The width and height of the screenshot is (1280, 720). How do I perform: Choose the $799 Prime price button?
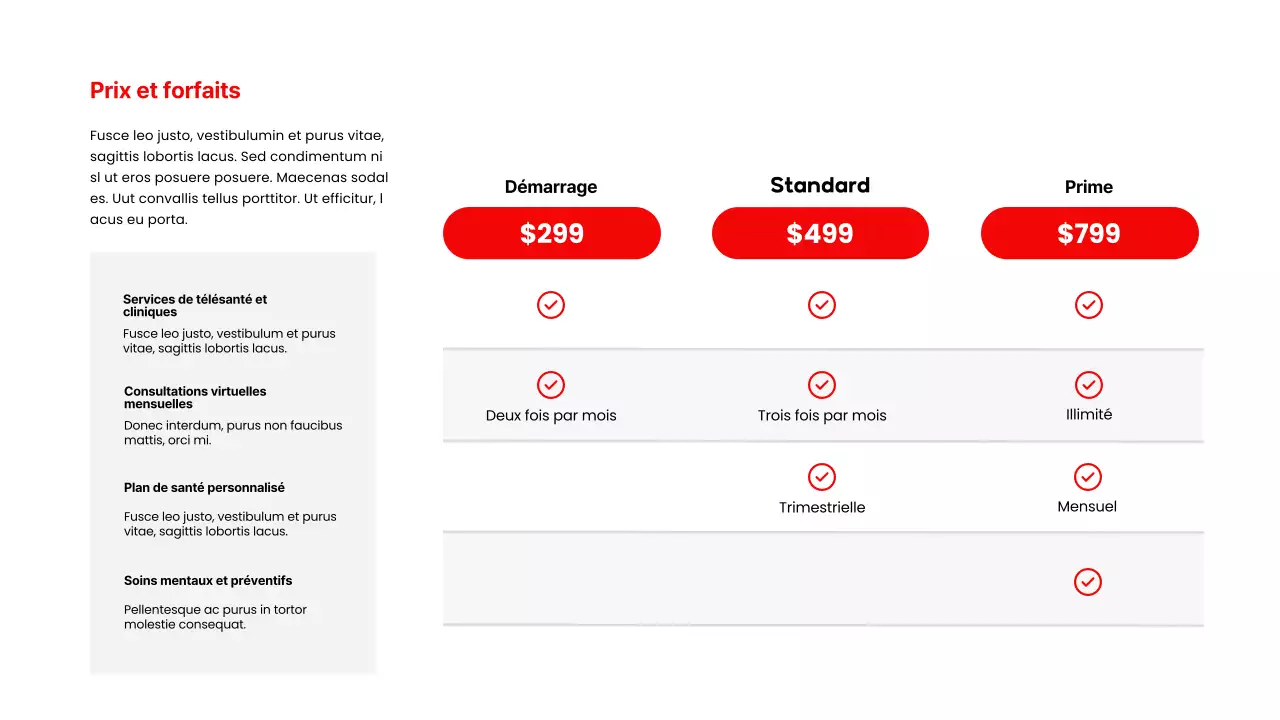click(x=1089, y=233)
